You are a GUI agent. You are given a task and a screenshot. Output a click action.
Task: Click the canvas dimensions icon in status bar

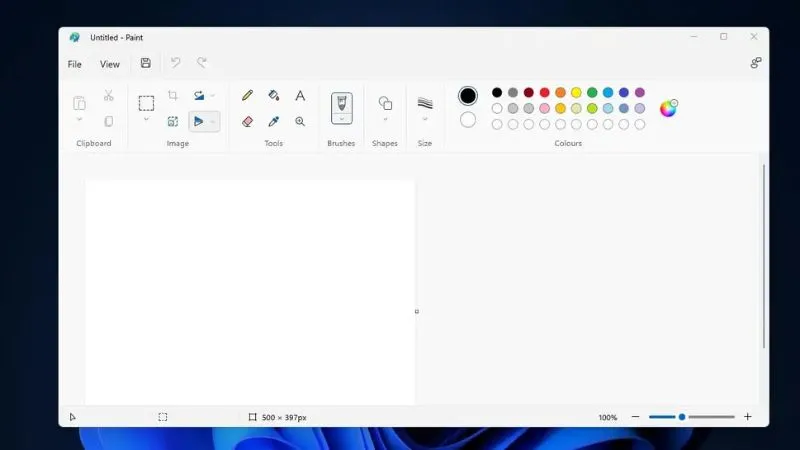pos(253,417)
